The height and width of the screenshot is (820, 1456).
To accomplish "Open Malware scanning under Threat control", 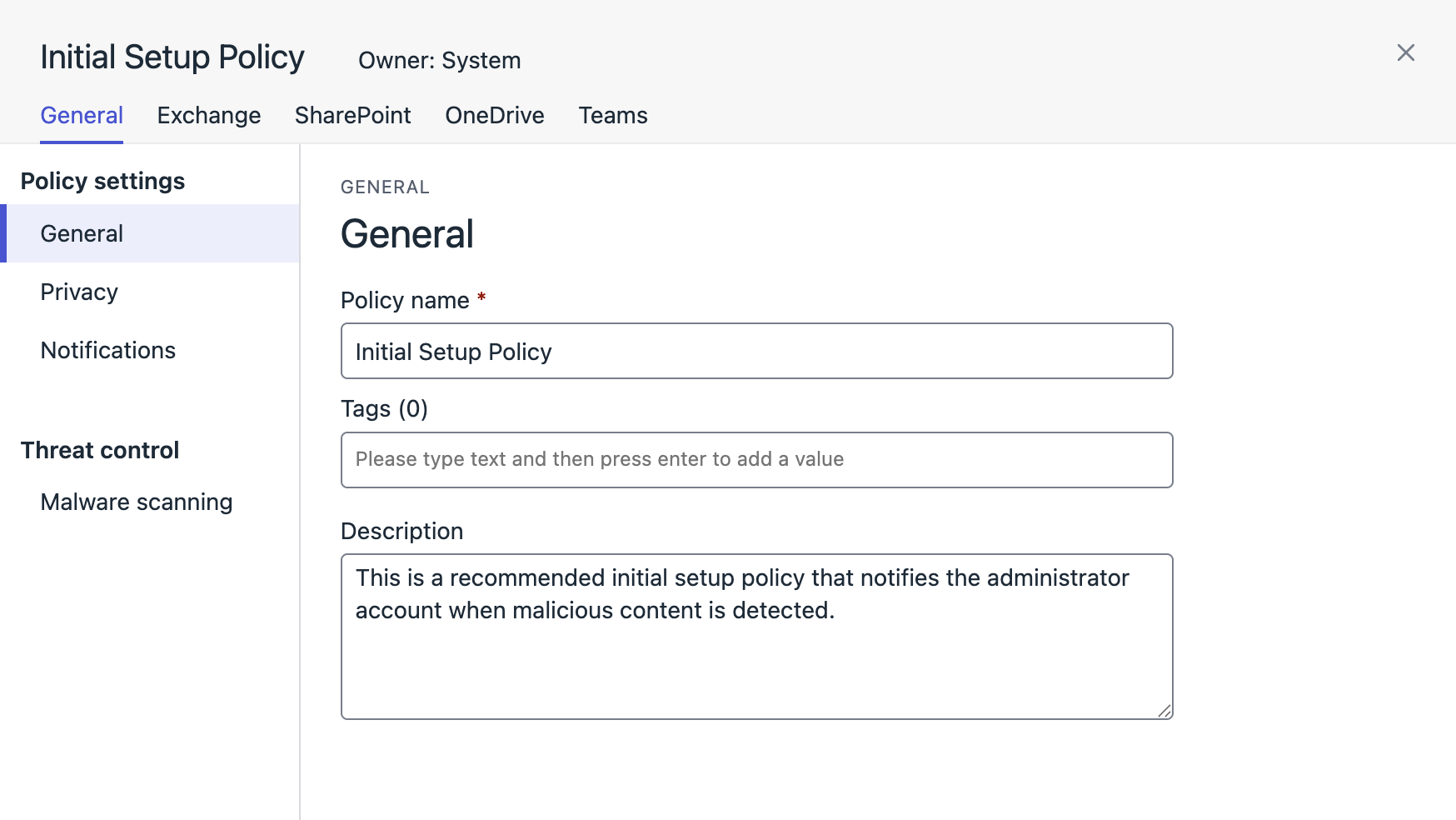I will (x=136, y=502).
